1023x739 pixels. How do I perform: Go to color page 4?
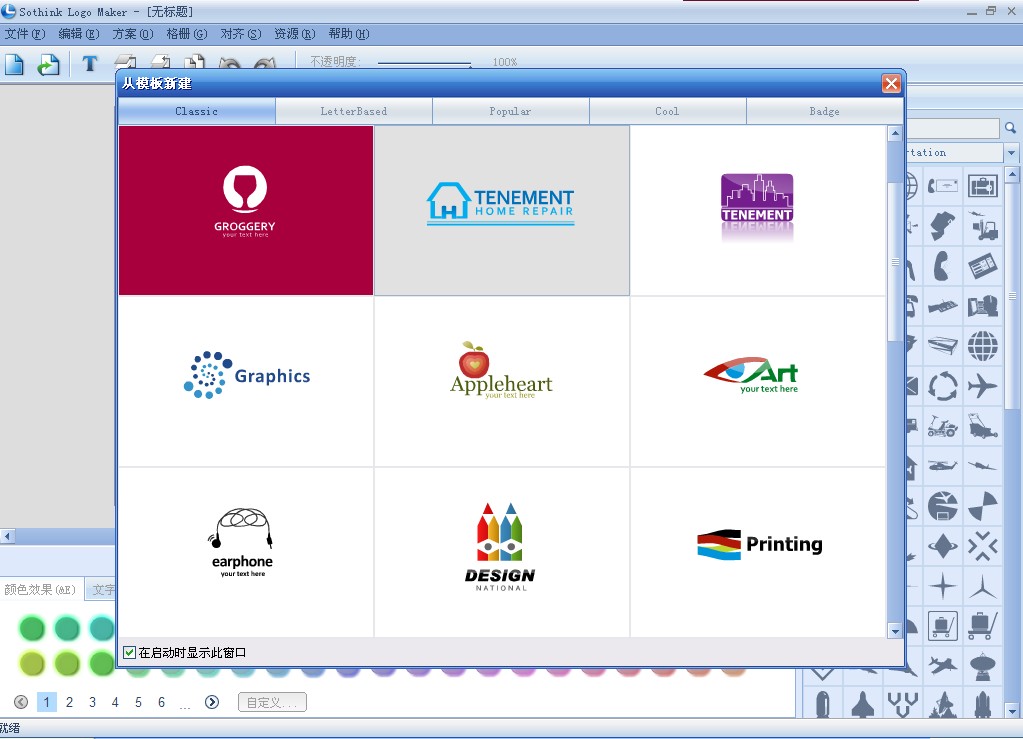pyautogui.click(x=115, y=702)
